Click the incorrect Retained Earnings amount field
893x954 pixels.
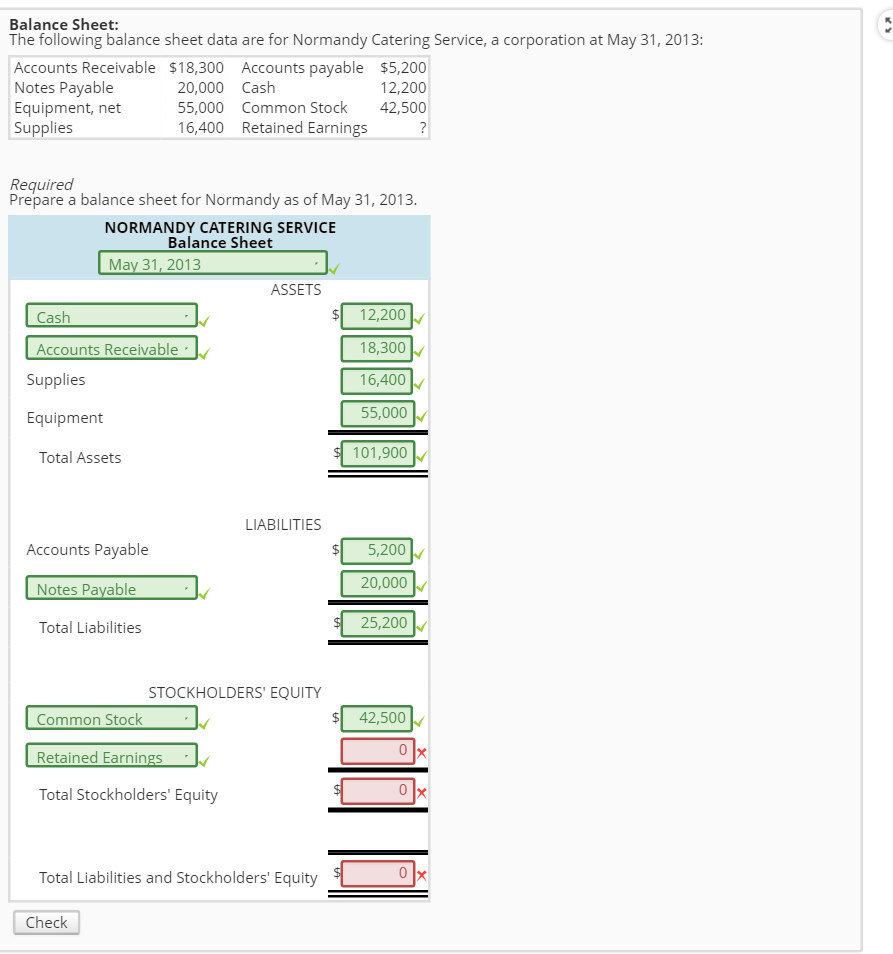click(377, 750)
